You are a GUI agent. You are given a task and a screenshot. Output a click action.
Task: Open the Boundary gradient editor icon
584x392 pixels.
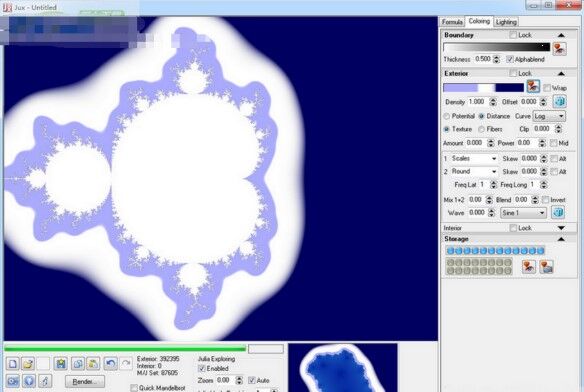point(559,48)
